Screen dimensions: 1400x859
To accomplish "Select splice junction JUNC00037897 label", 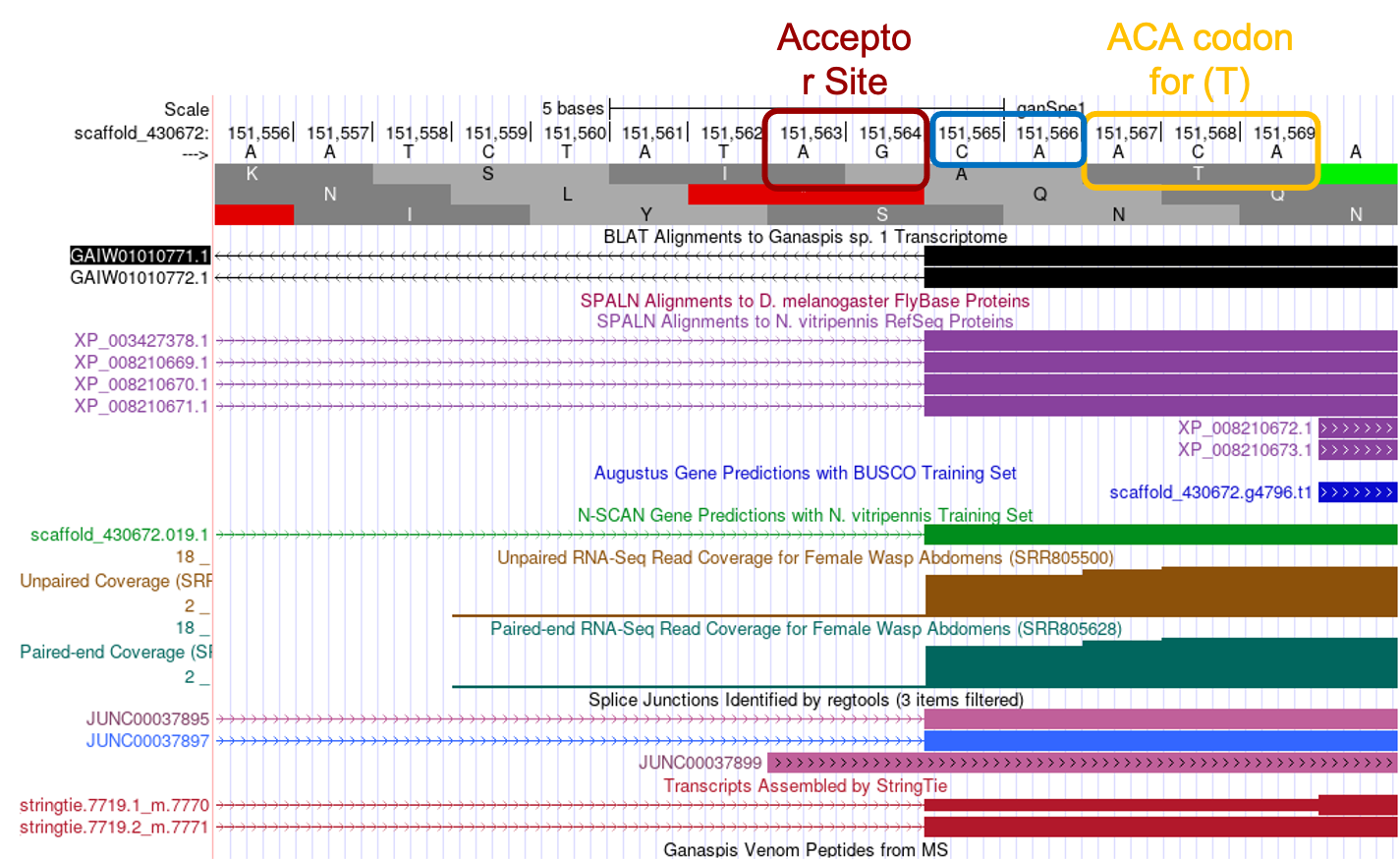I will (147, 741).
